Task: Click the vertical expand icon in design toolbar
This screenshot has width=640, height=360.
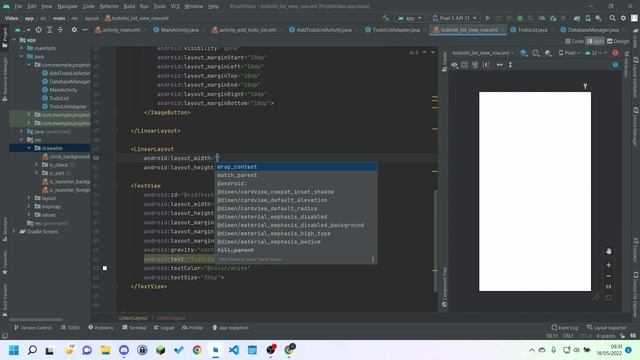Action: [510, 65]
